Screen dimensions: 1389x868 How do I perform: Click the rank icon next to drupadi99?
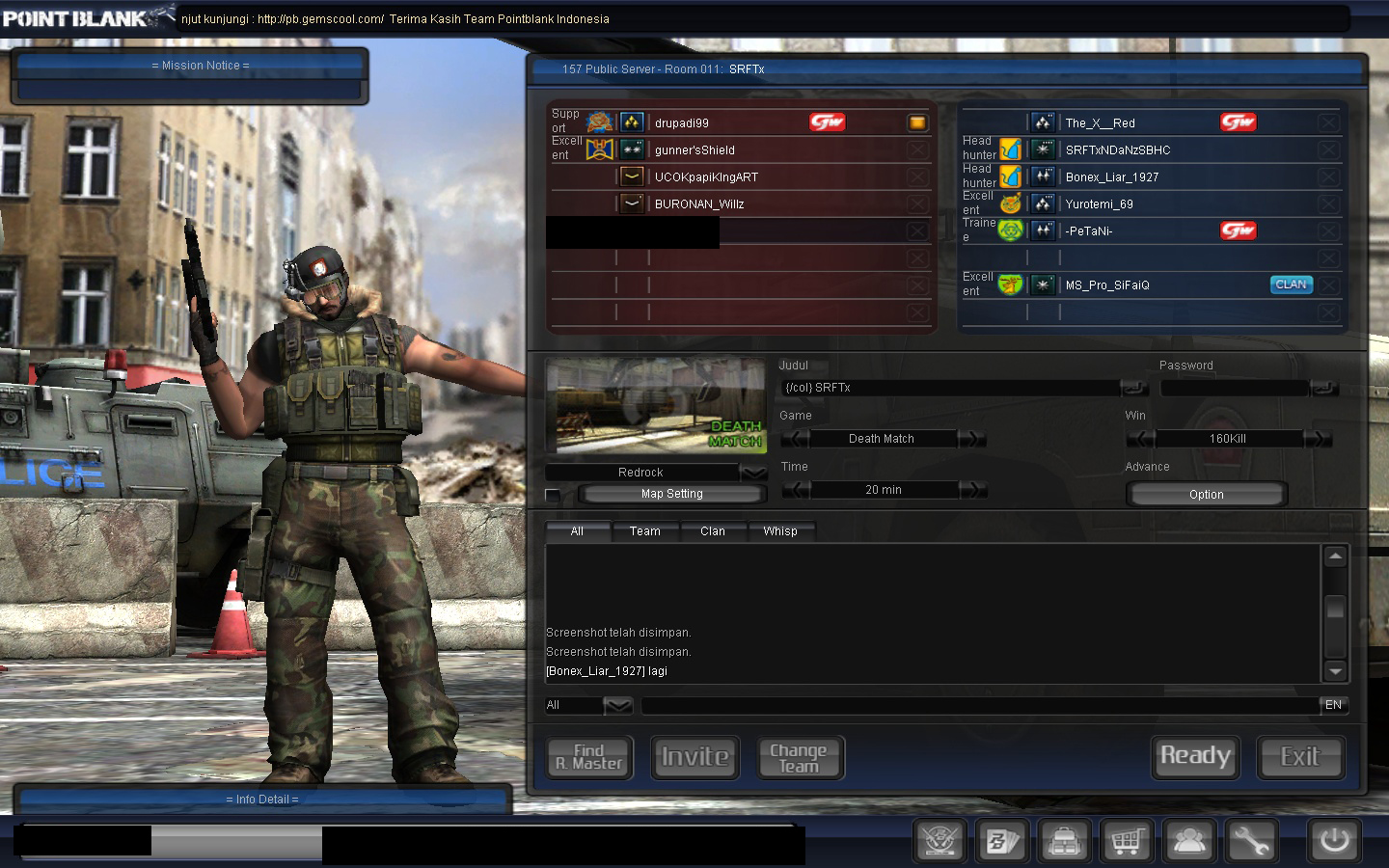point(632,122)
